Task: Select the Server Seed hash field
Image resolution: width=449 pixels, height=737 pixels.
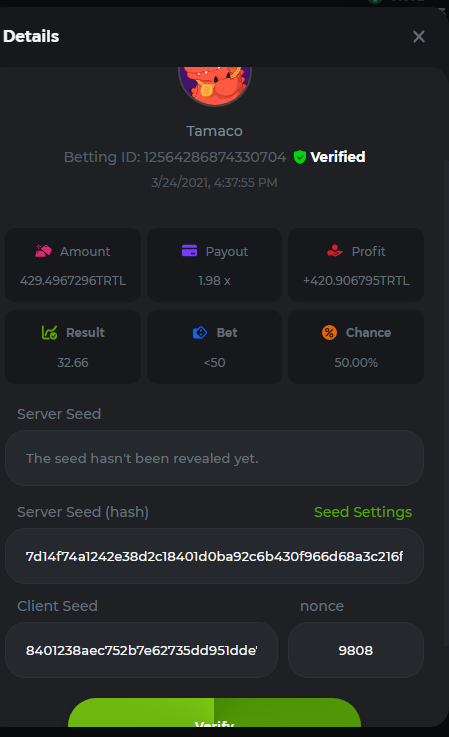Action: [214, 556]
